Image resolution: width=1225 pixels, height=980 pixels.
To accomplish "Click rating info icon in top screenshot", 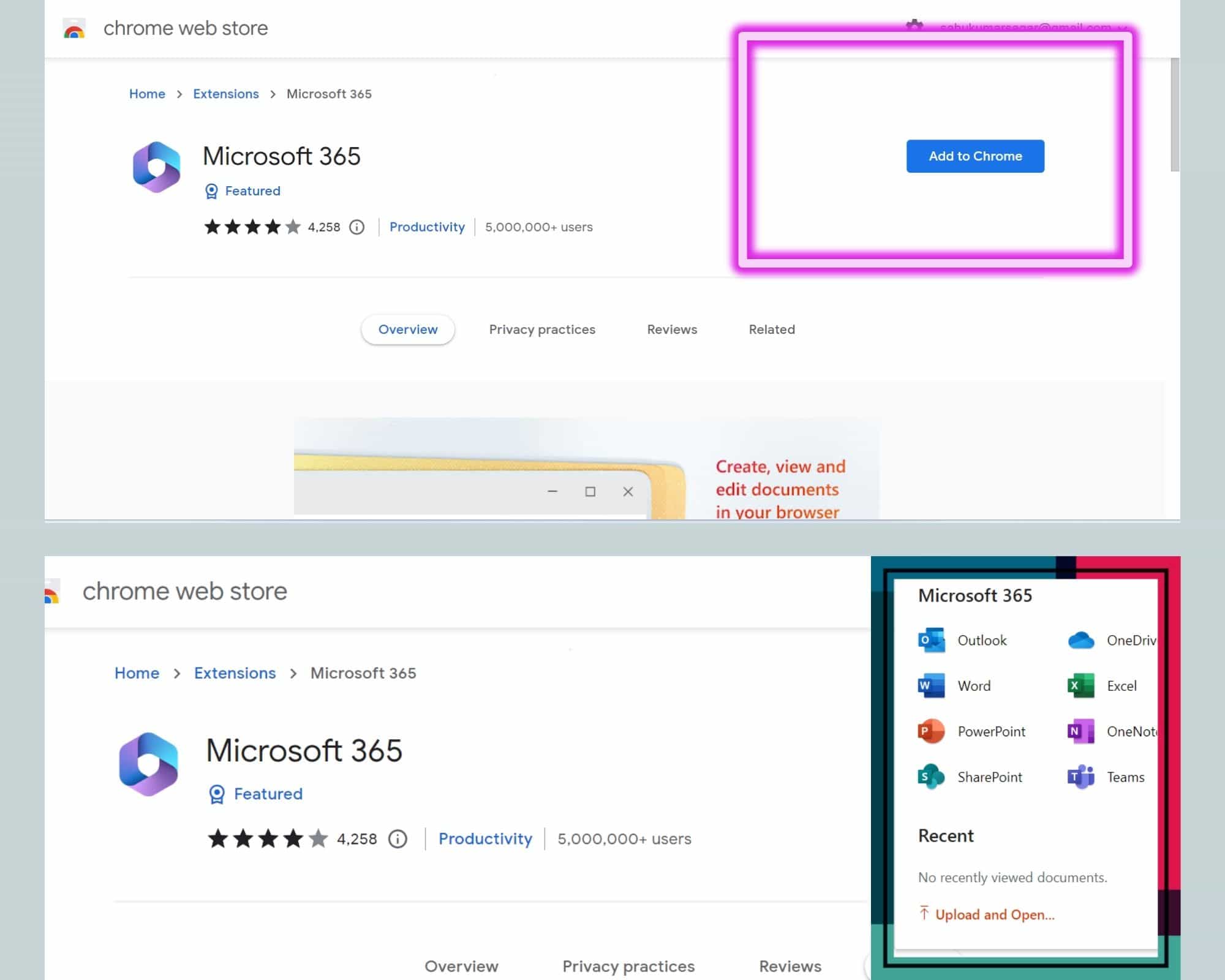I will [356, 227].
